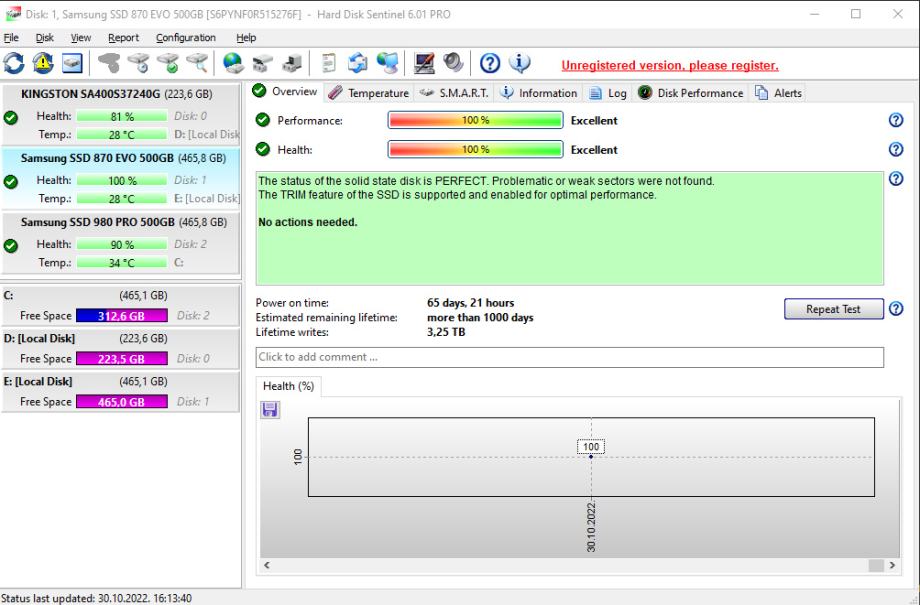The image size is (920, 605).
Task: Click the Repeat Test button
Action: 833,309
